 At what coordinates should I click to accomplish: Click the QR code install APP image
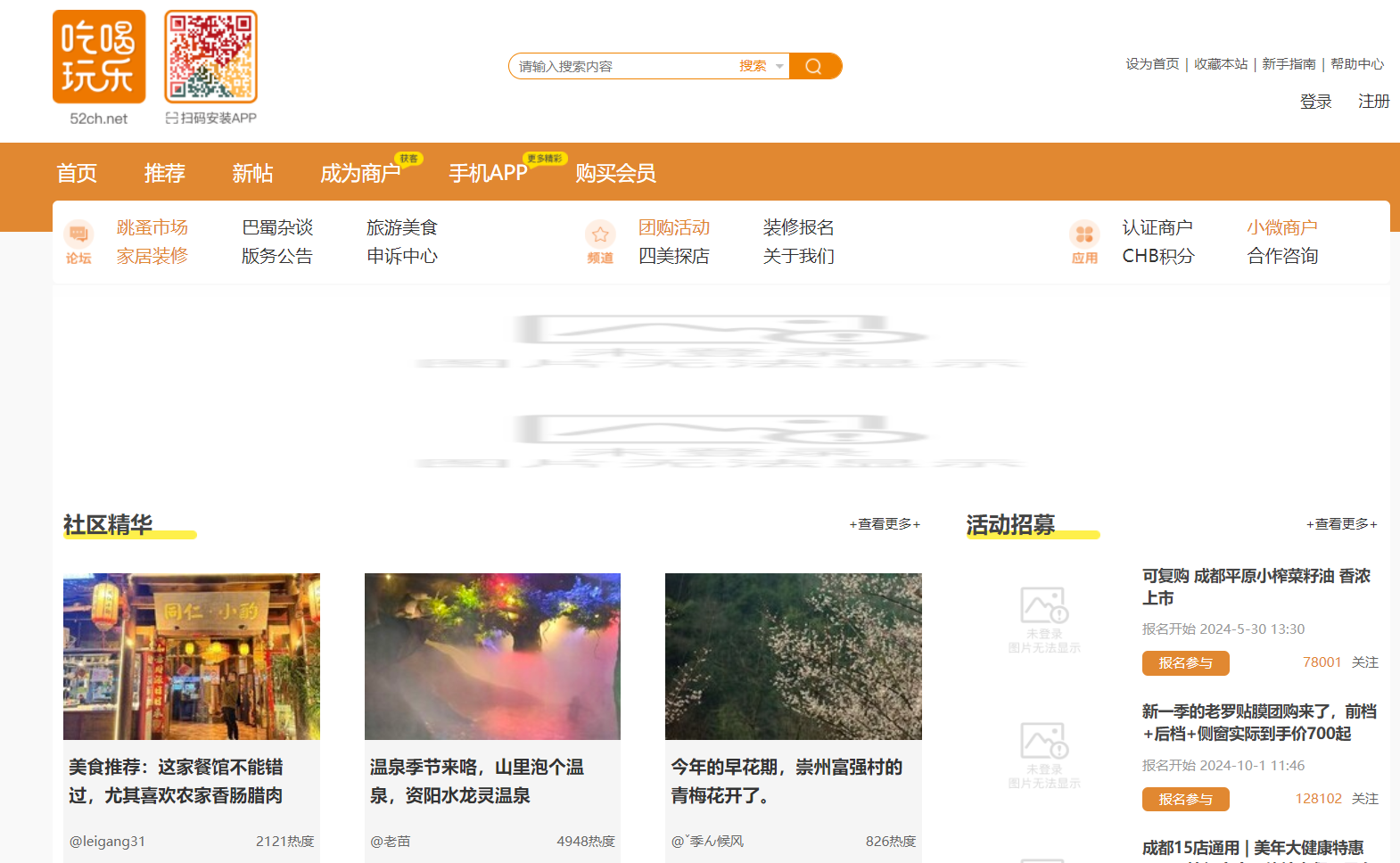pyautogui.click(x=210, y=57)
